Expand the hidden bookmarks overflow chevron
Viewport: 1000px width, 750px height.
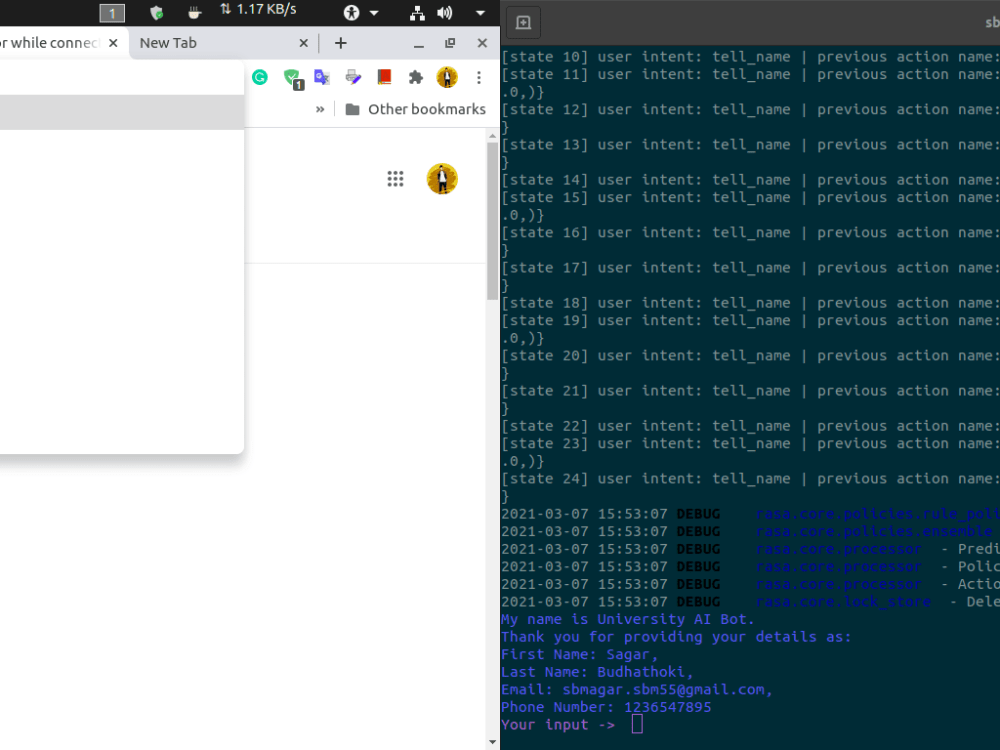[x=320, y=108]
